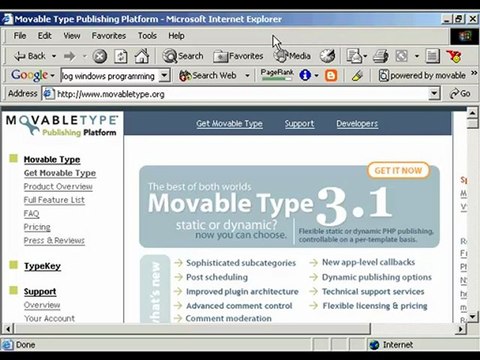Click the horizontal scrollbar right arrow
Screen dimensions: 480x360
tap(460, 329)
